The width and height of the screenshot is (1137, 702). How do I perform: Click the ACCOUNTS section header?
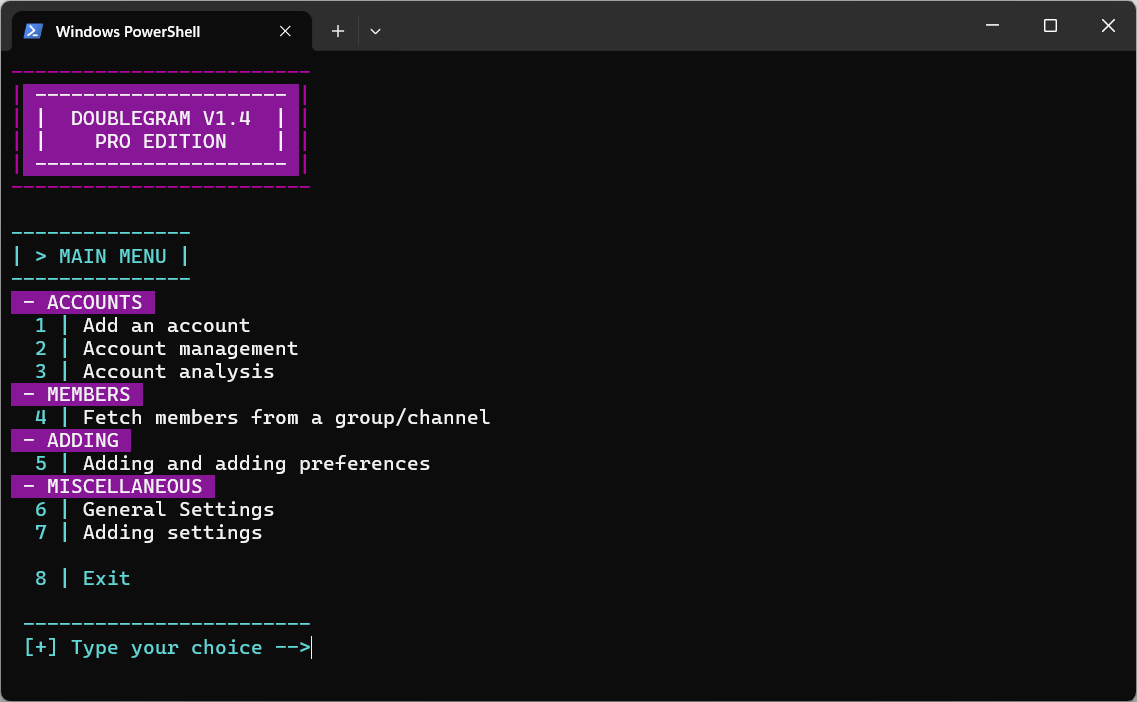94,302
